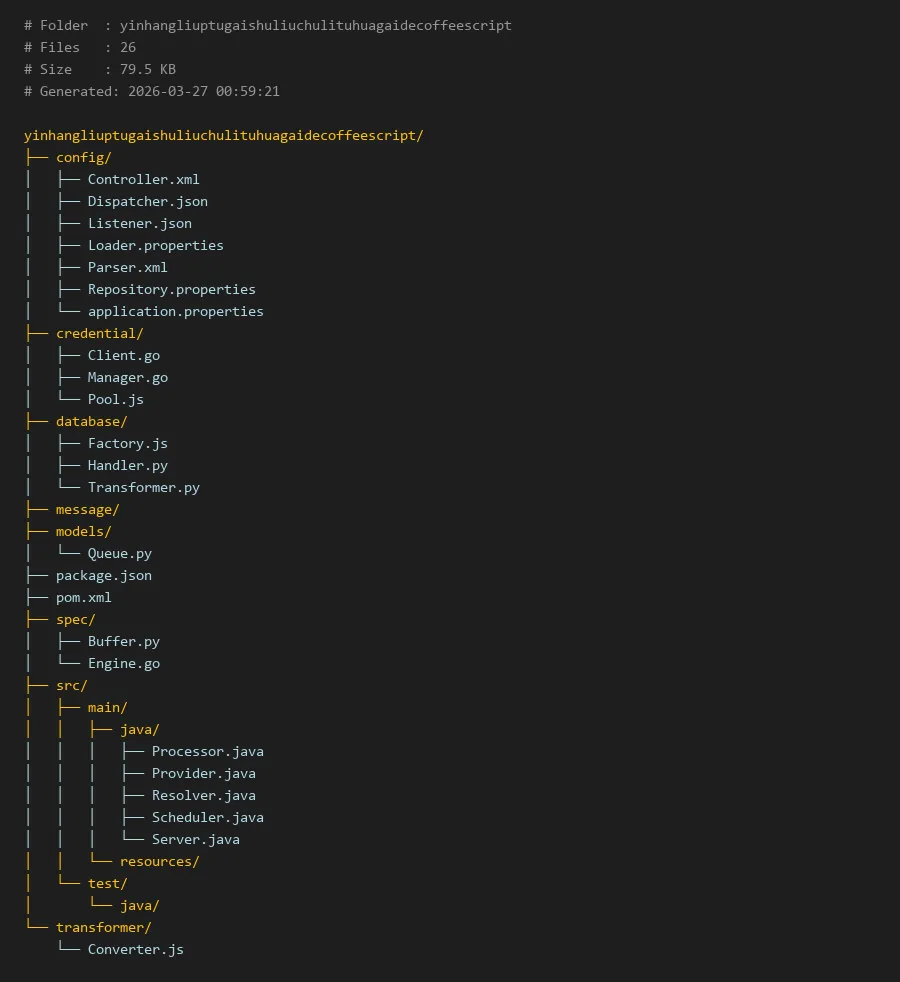Viewport: 900px width, 982px height.
Task: Click the config/ folder entry
Action: coord(83,157)
